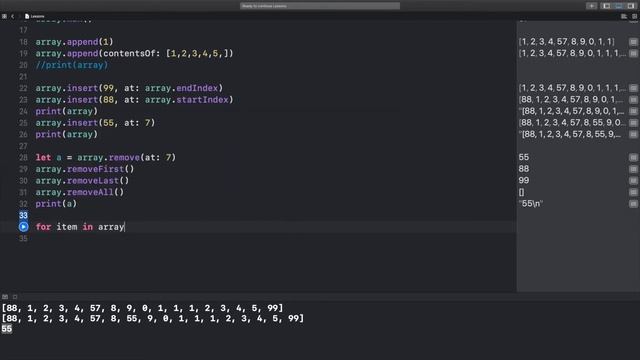Click second console output line containing 55
This screenshot has height=360, width=640.
click(153, 318)
